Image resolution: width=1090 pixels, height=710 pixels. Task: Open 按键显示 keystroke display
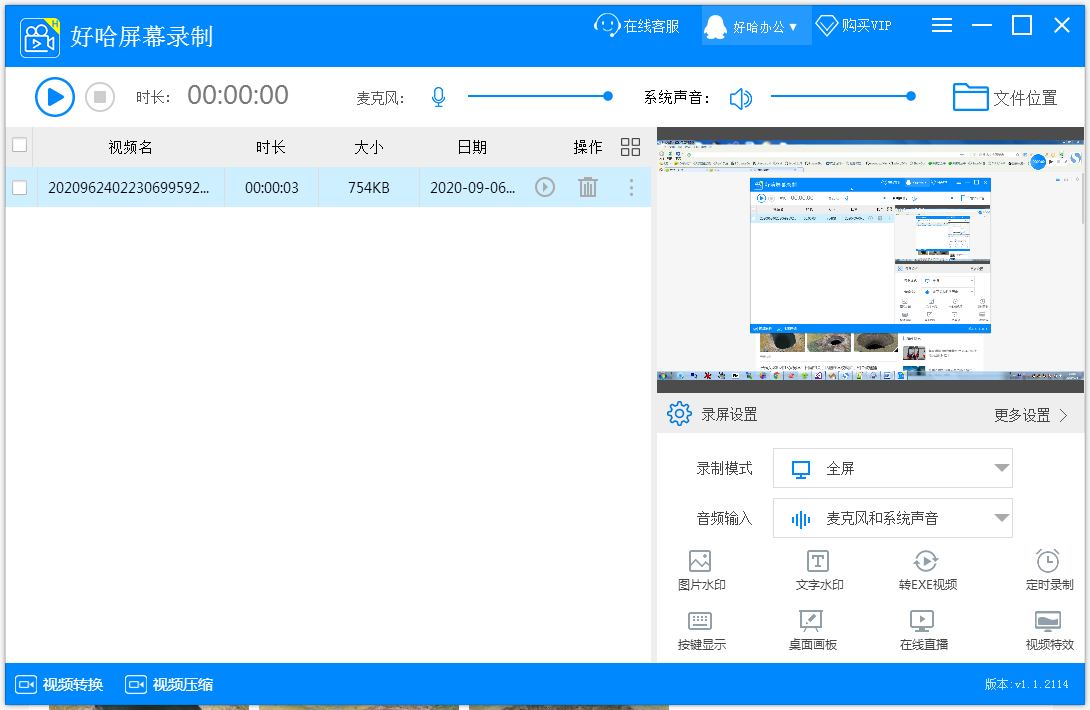[x=701, y=631]
